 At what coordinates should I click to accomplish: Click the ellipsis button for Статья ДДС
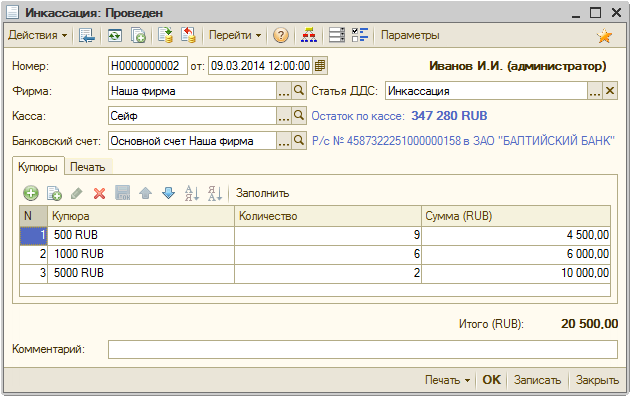pyautogui.click(x=595, y=91)
